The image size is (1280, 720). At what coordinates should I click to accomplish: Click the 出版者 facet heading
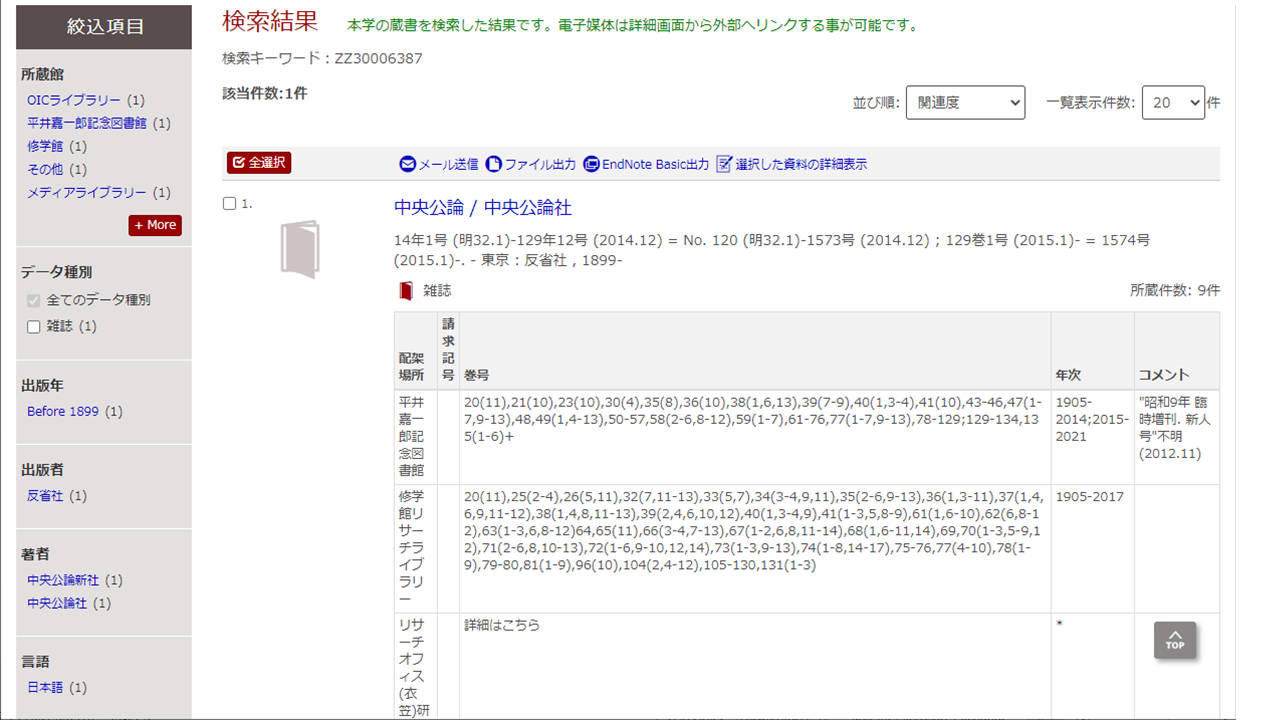click(x=42, y=470)
